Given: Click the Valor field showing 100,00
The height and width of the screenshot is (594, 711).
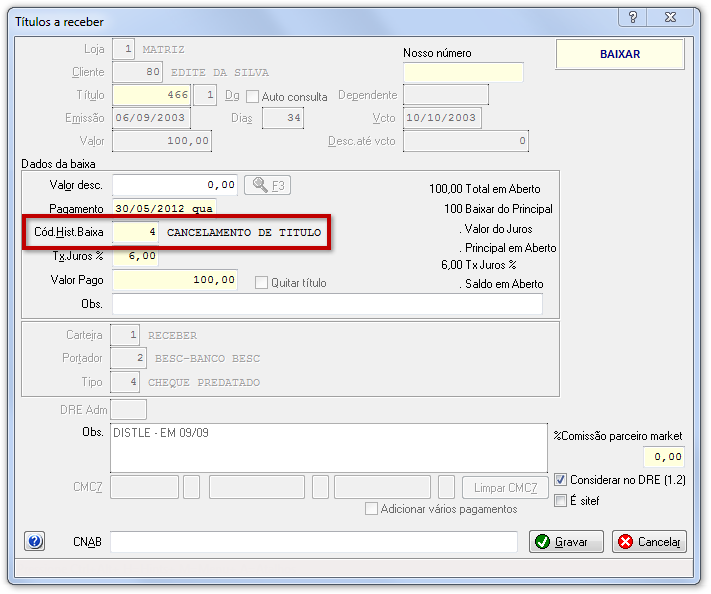Looking at the screenshot, I should [x=162, y=141].
